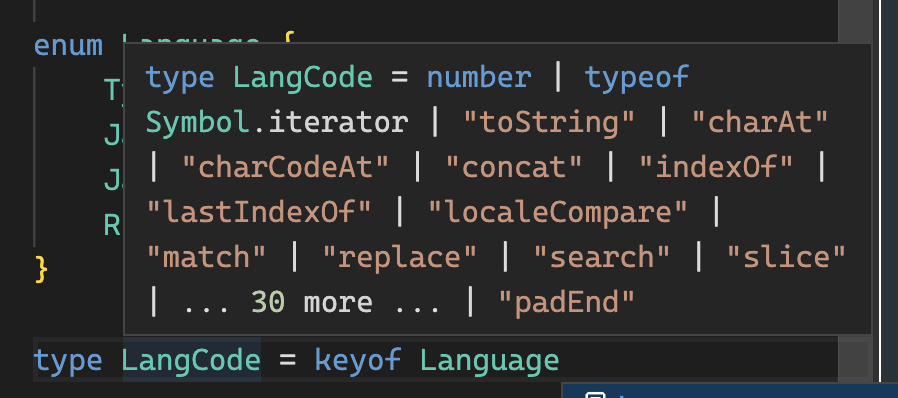Click "indexOf" literal in tooltip

[716, 168]
